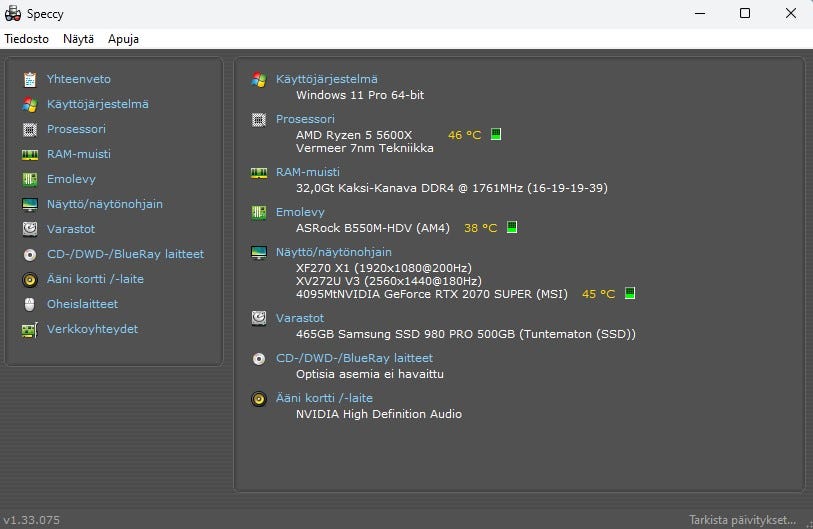This screenshot has width=813, height=529.
Task: Select Yhteenveto in the sidebar
Action: click(x=79, y=79)
